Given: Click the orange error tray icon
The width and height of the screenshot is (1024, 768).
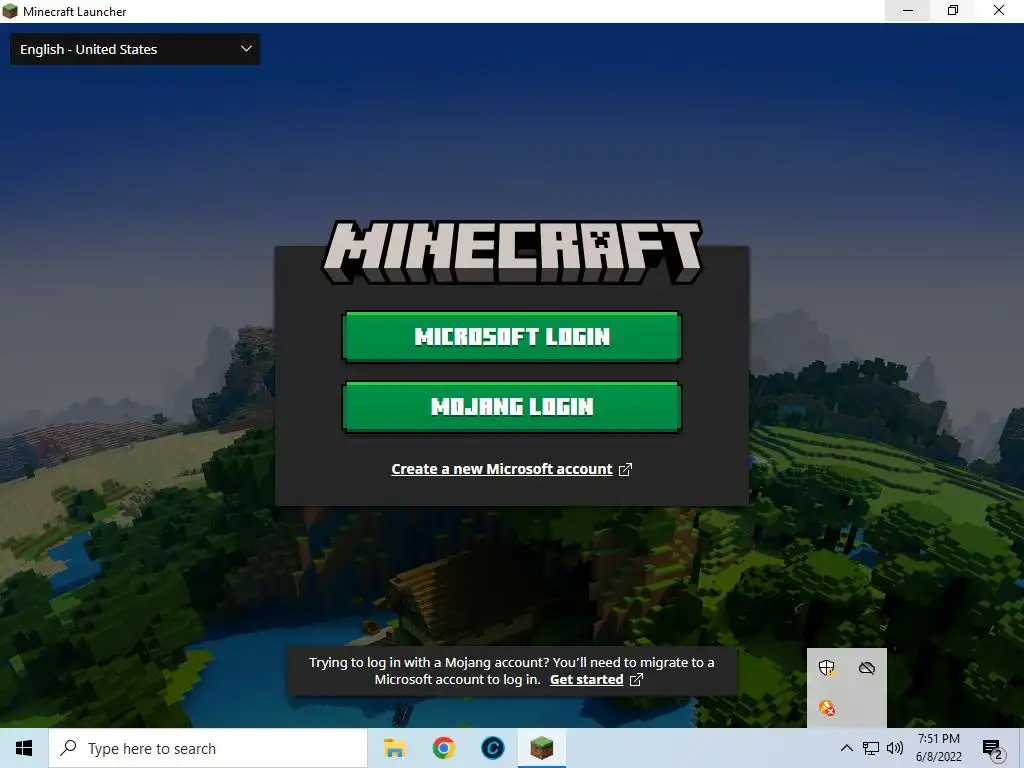Looking at the screenshot, I should (x=826, y=708).
